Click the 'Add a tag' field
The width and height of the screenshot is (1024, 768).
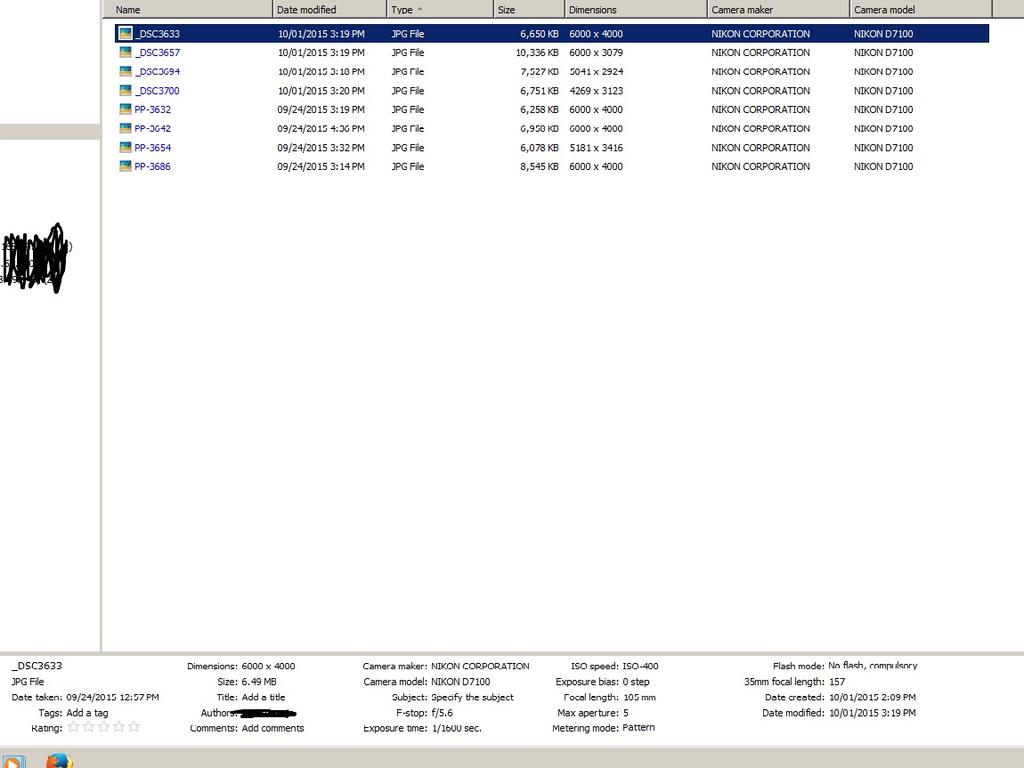tap(87, 713)
